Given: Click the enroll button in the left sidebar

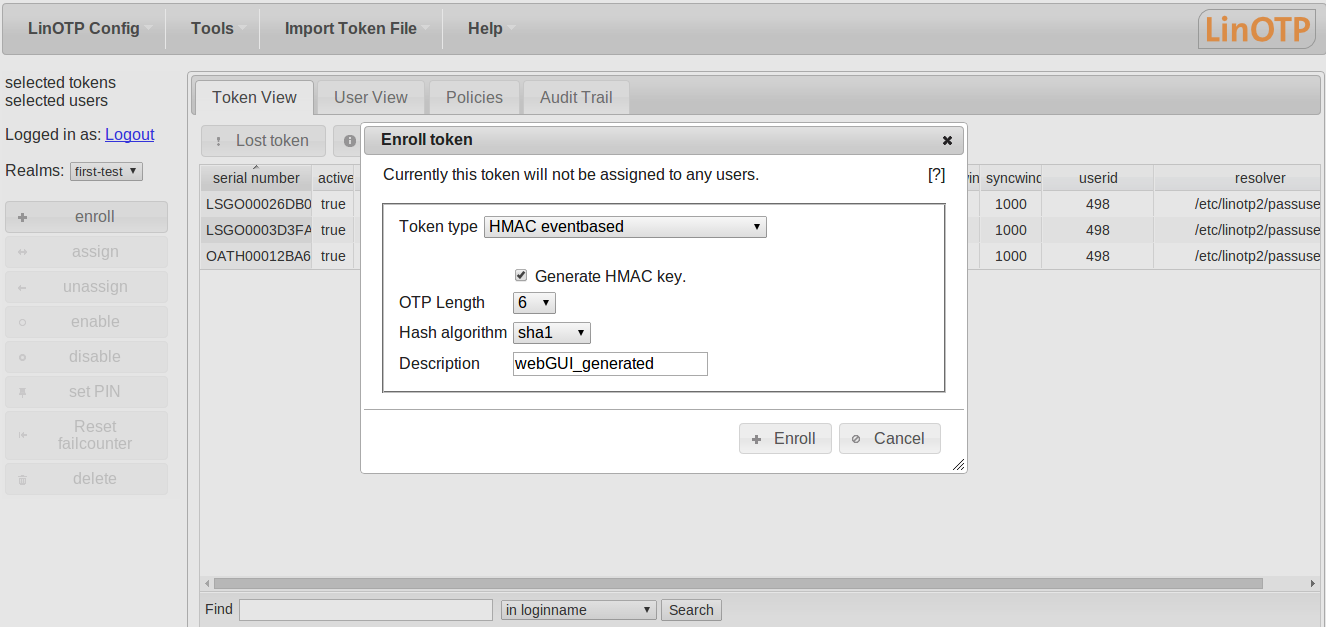Looking at the screenshot, I should (86, 217).
